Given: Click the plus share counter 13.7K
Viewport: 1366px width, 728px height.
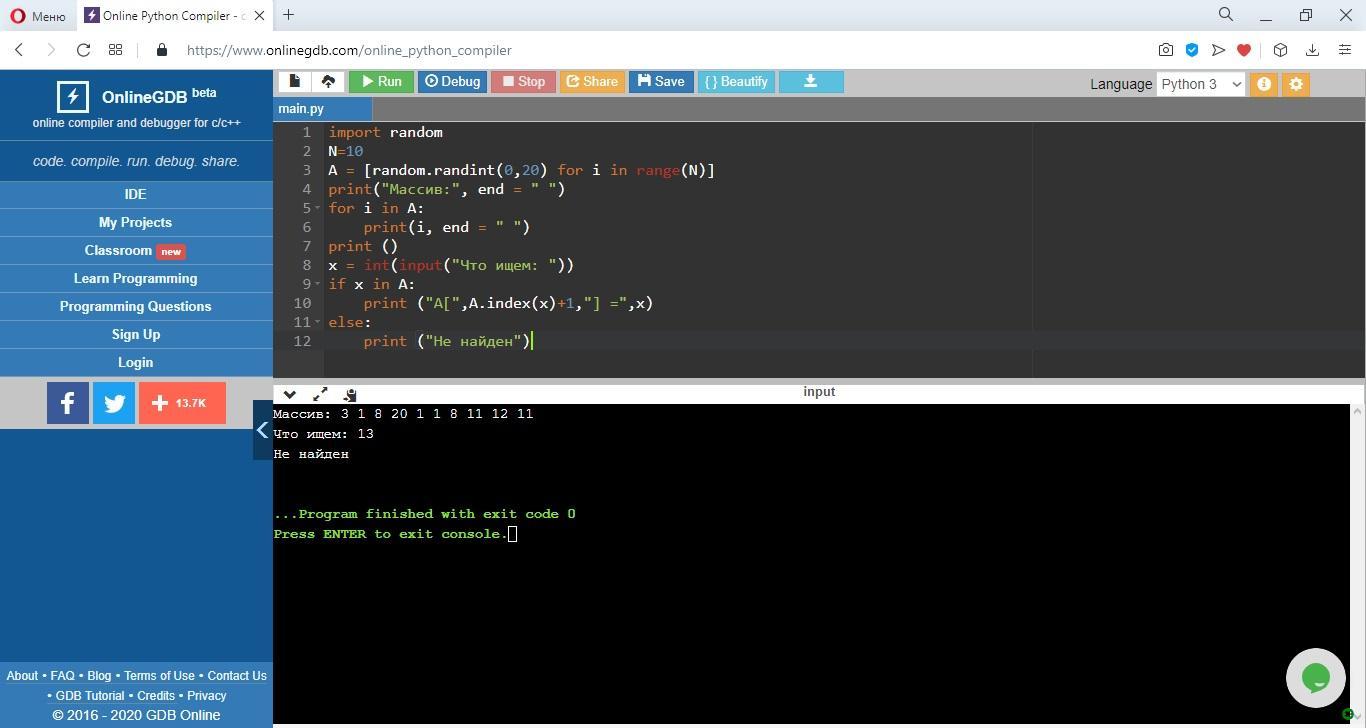Looking at the screenshot, I should coord(182,403).
